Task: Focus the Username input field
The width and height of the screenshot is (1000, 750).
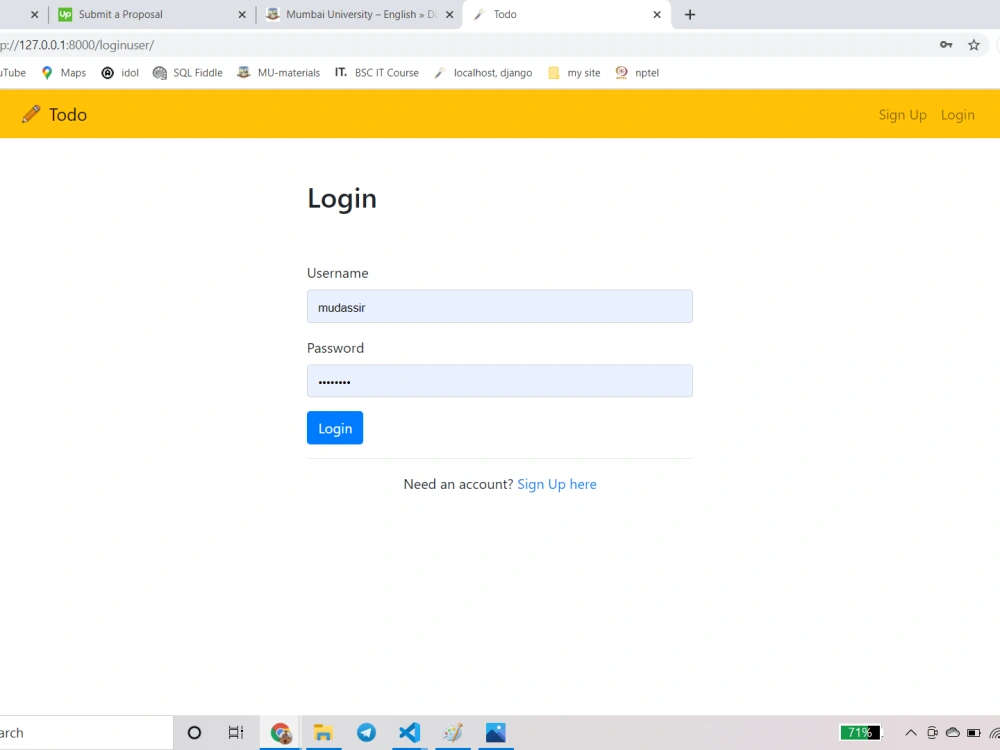Action: [x=499, y=307]
